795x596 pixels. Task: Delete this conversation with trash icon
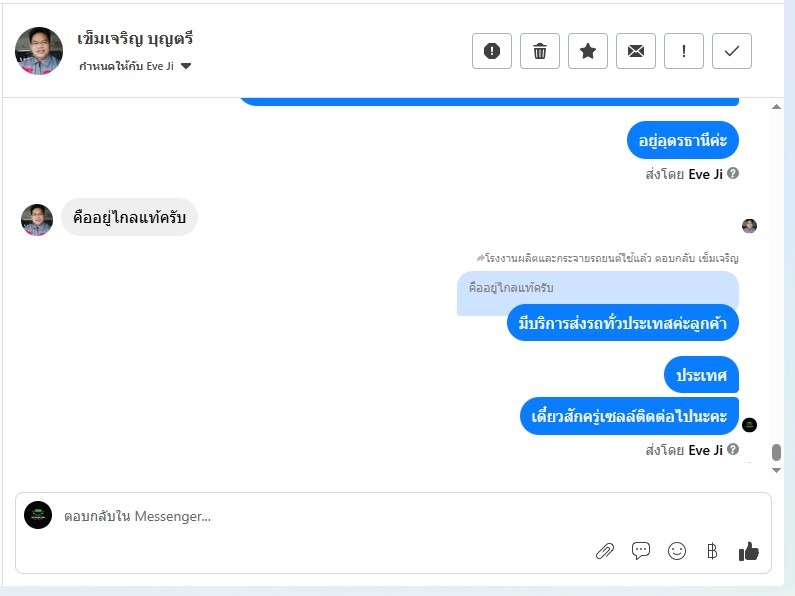(x=539, y=51)
